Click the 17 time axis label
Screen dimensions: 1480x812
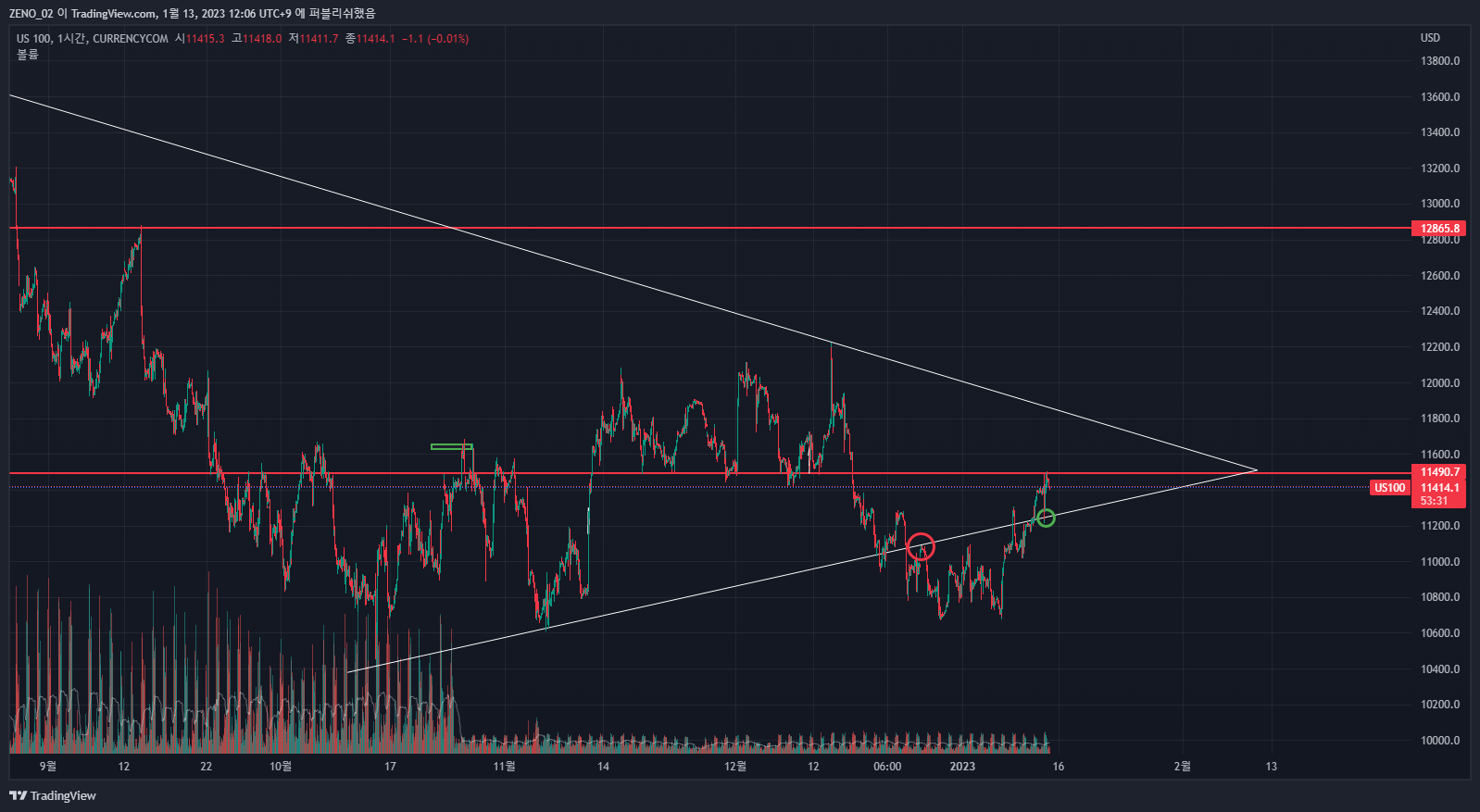(390, 766)
